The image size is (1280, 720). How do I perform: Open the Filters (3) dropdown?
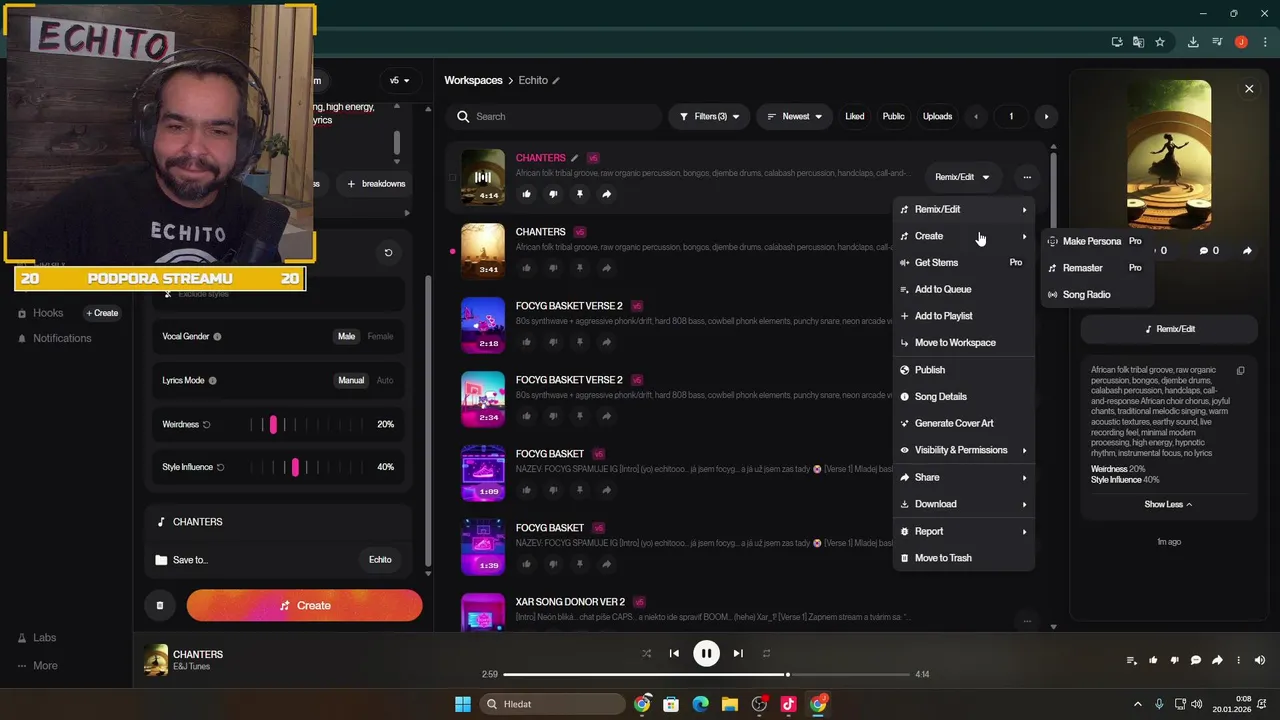point(709,117)
